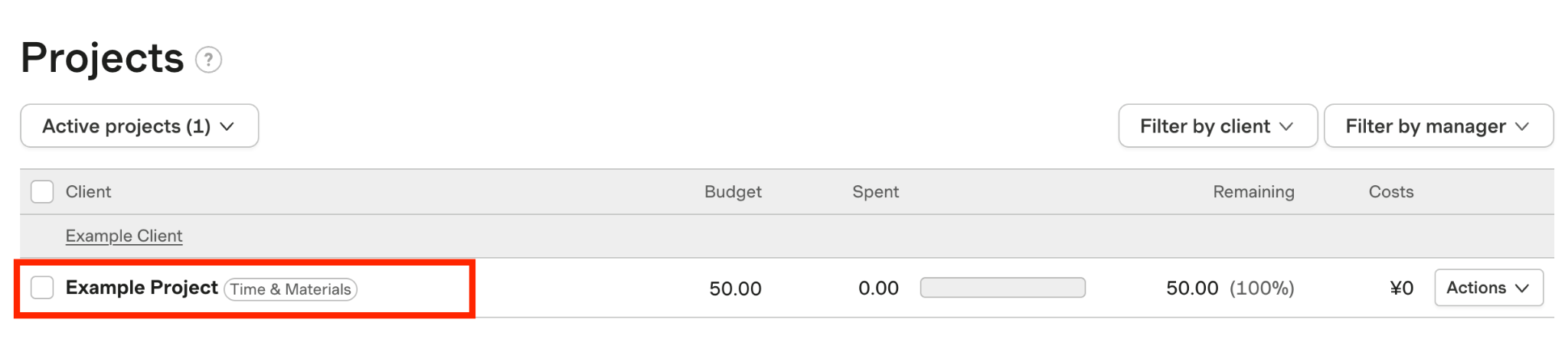Open the Active projects (1) dropdown

tap(139, 126)
